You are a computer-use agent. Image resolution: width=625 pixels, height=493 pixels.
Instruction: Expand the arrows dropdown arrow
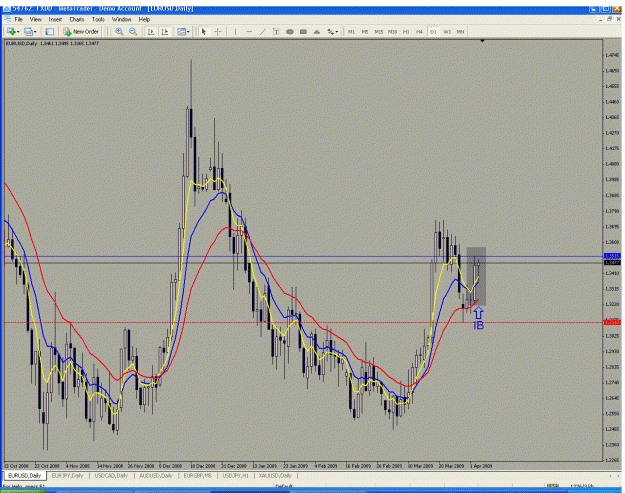337,32
